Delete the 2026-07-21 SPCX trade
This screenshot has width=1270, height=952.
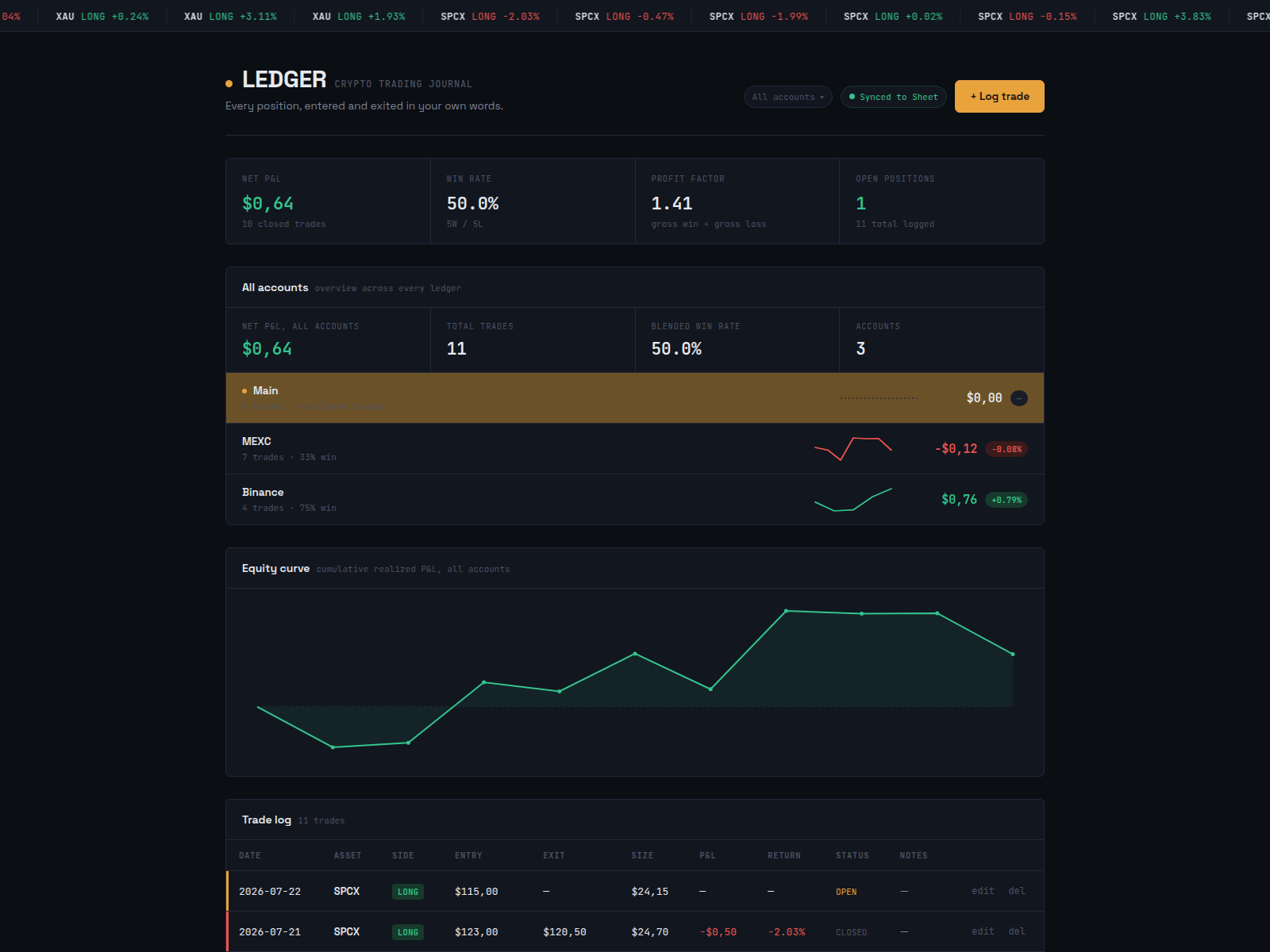[x=1017, y=931]
